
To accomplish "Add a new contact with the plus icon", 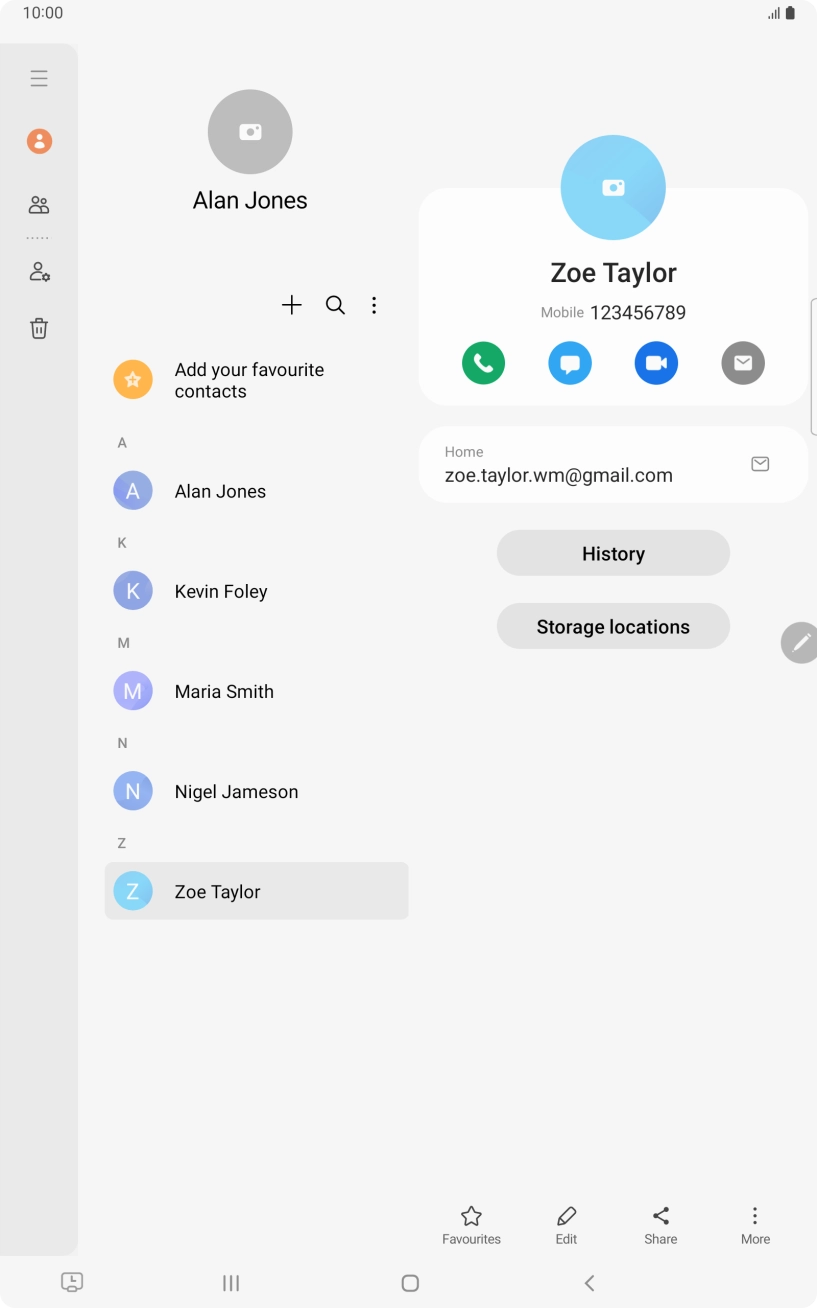I will [x=291, y=305].
